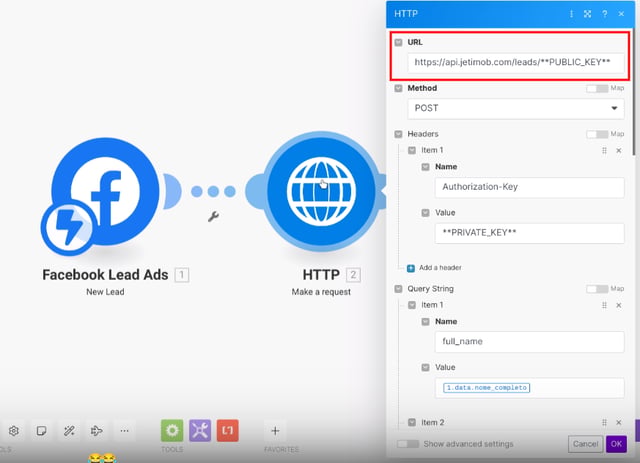Click module number 2 badge
640x463 pixels.
353,275
